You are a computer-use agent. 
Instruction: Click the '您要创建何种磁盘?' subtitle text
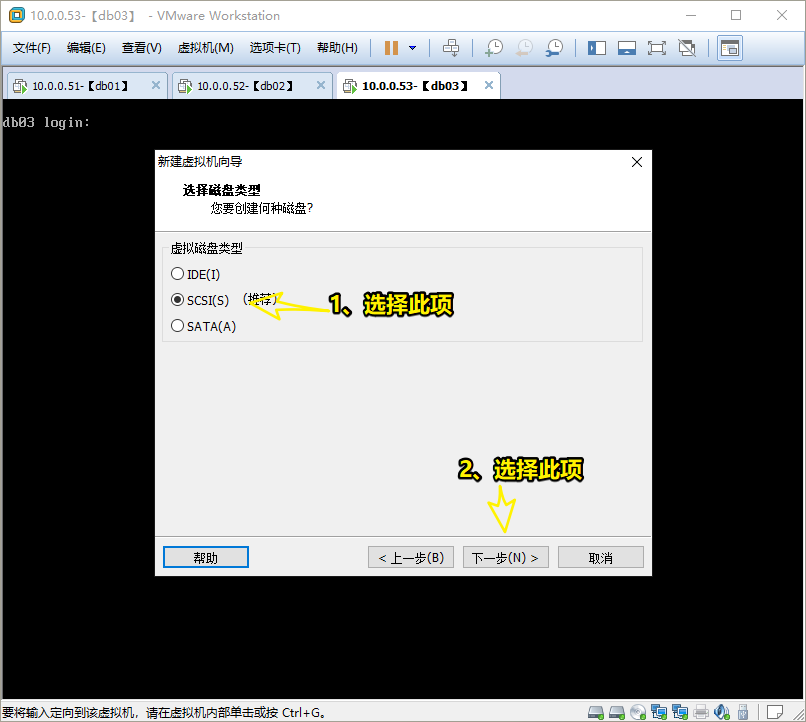click(262, 208)
